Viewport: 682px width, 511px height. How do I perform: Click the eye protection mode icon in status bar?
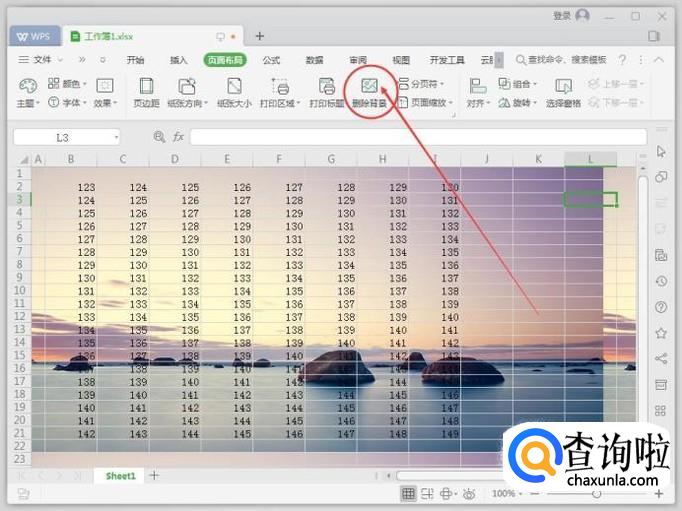coord(470,493)
